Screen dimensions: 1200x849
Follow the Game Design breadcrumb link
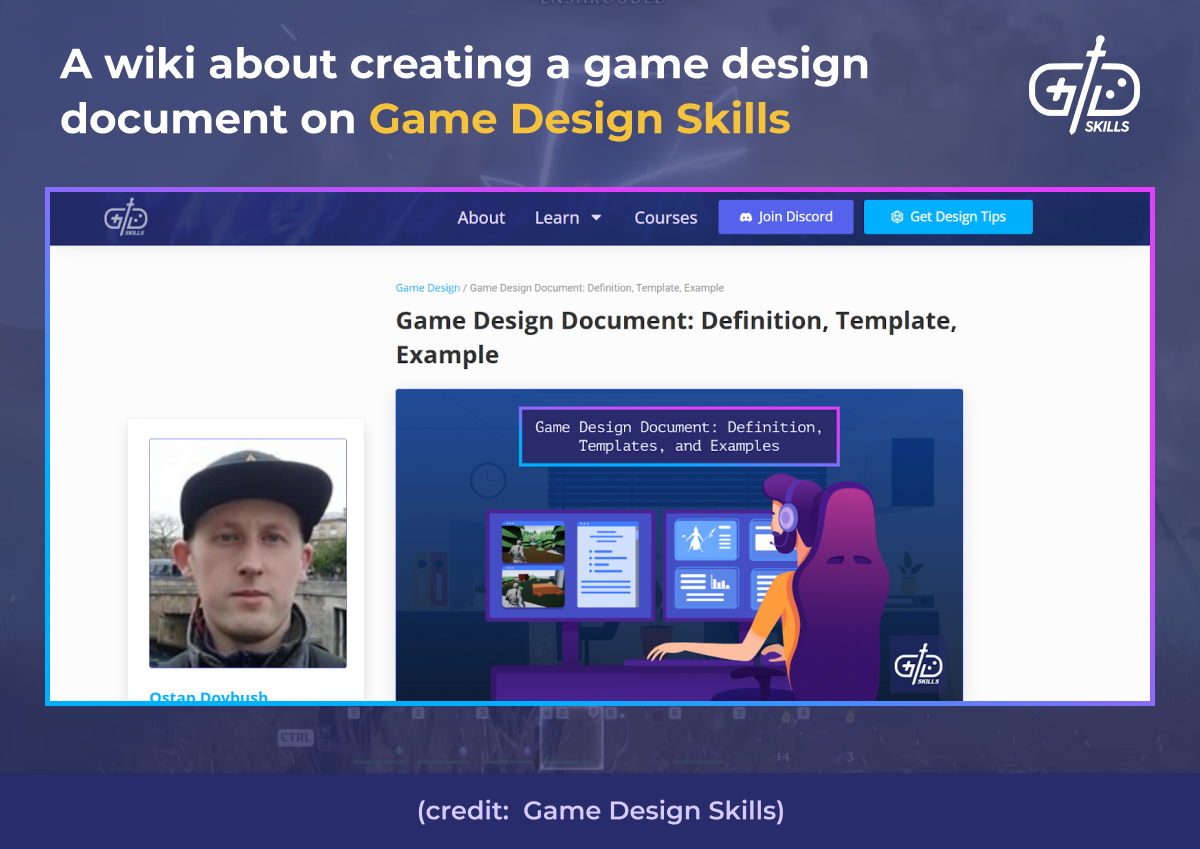click(428, 288)
